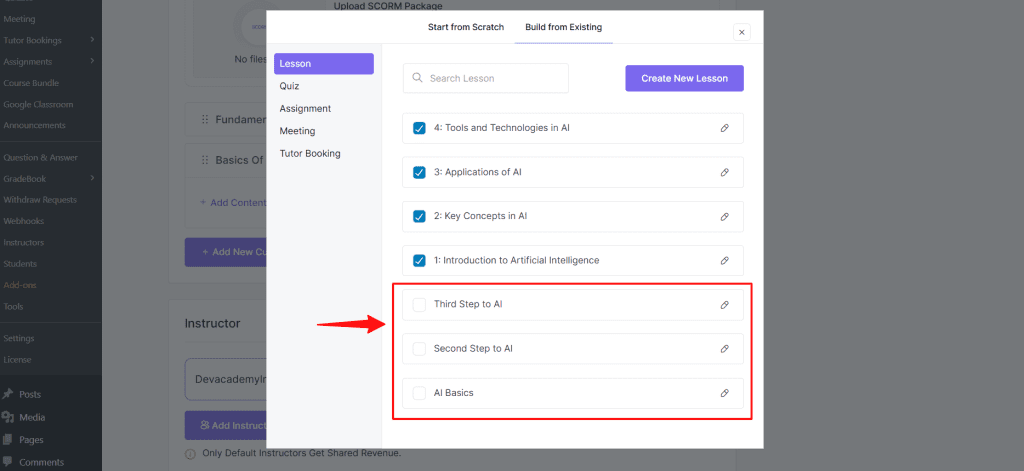
Task: Edit lesson 1: Introduction to Artificial Intelligence
Action: (724, 261)
